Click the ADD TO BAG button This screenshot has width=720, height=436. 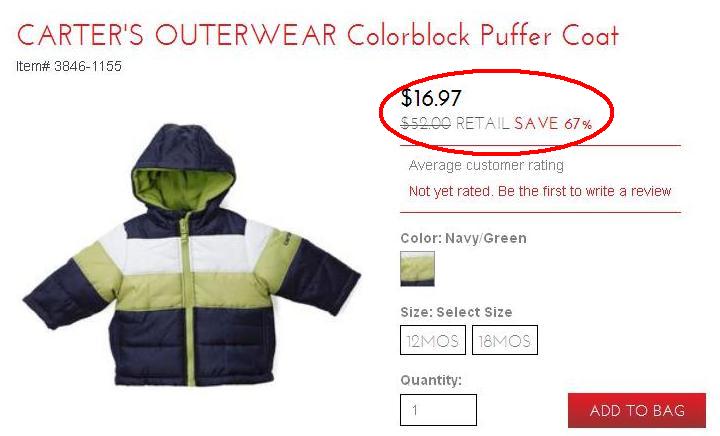coord(636,410)
